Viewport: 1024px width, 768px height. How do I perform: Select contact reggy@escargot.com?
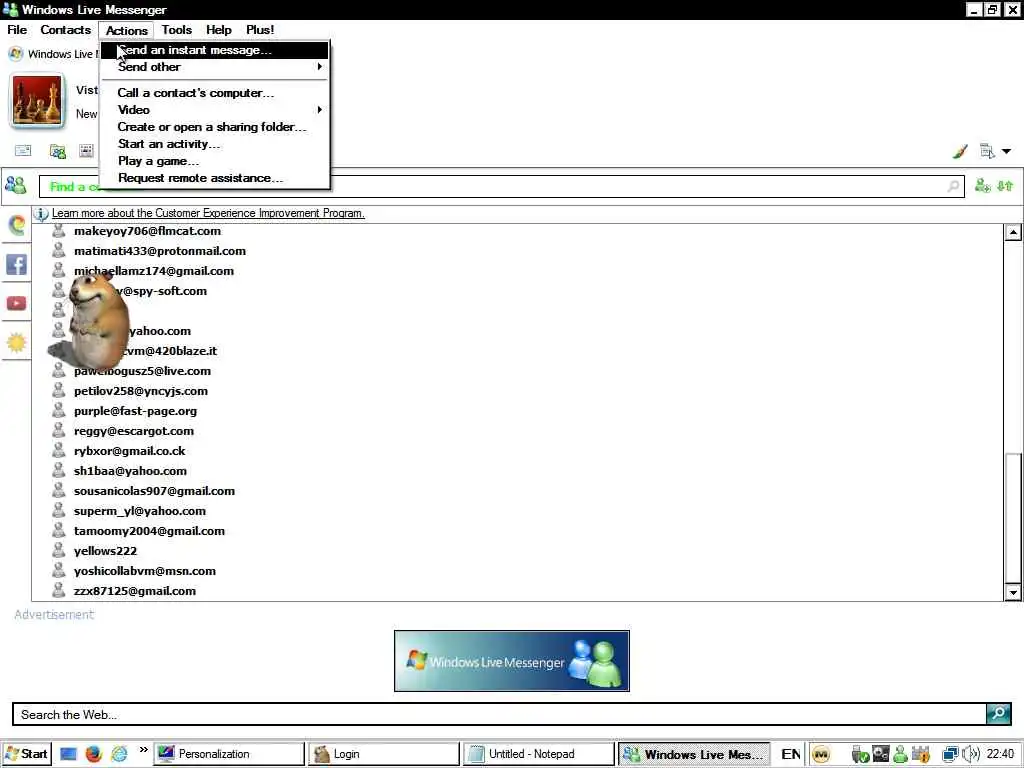click(133, 431)
